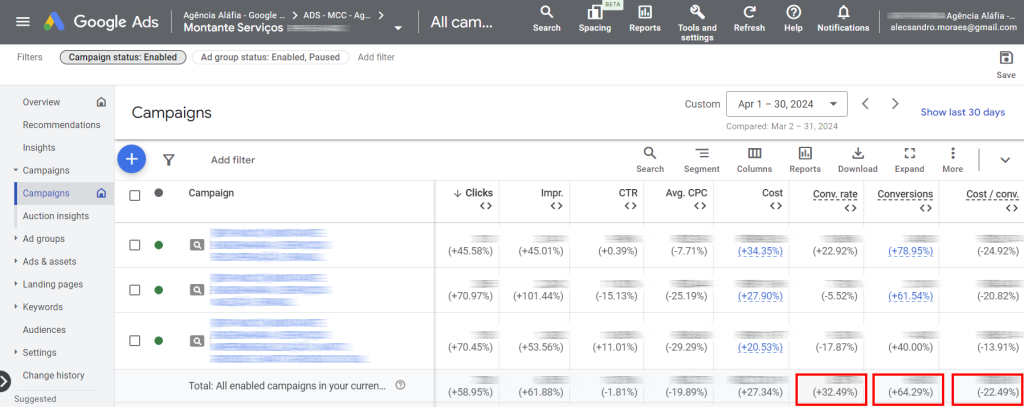Open the Segment tool
This screenshot has width=1024, height=407.
(701, 159)
